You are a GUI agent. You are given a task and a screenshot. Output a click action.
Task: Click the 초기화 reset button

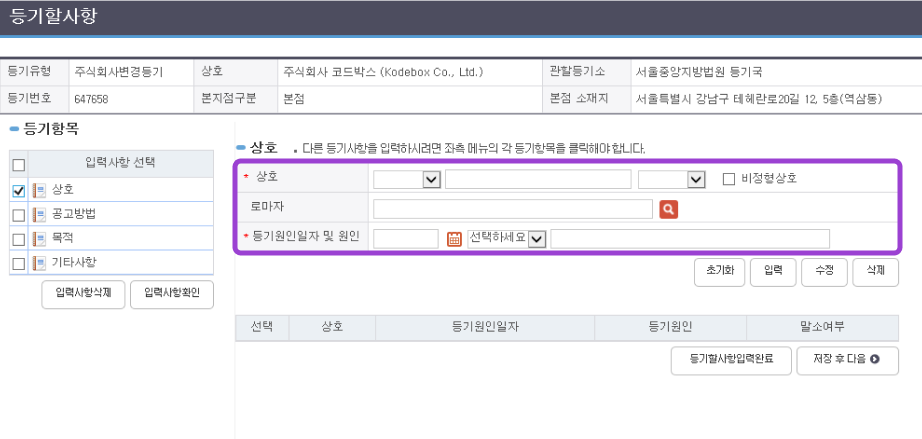(x=720, y=271)
